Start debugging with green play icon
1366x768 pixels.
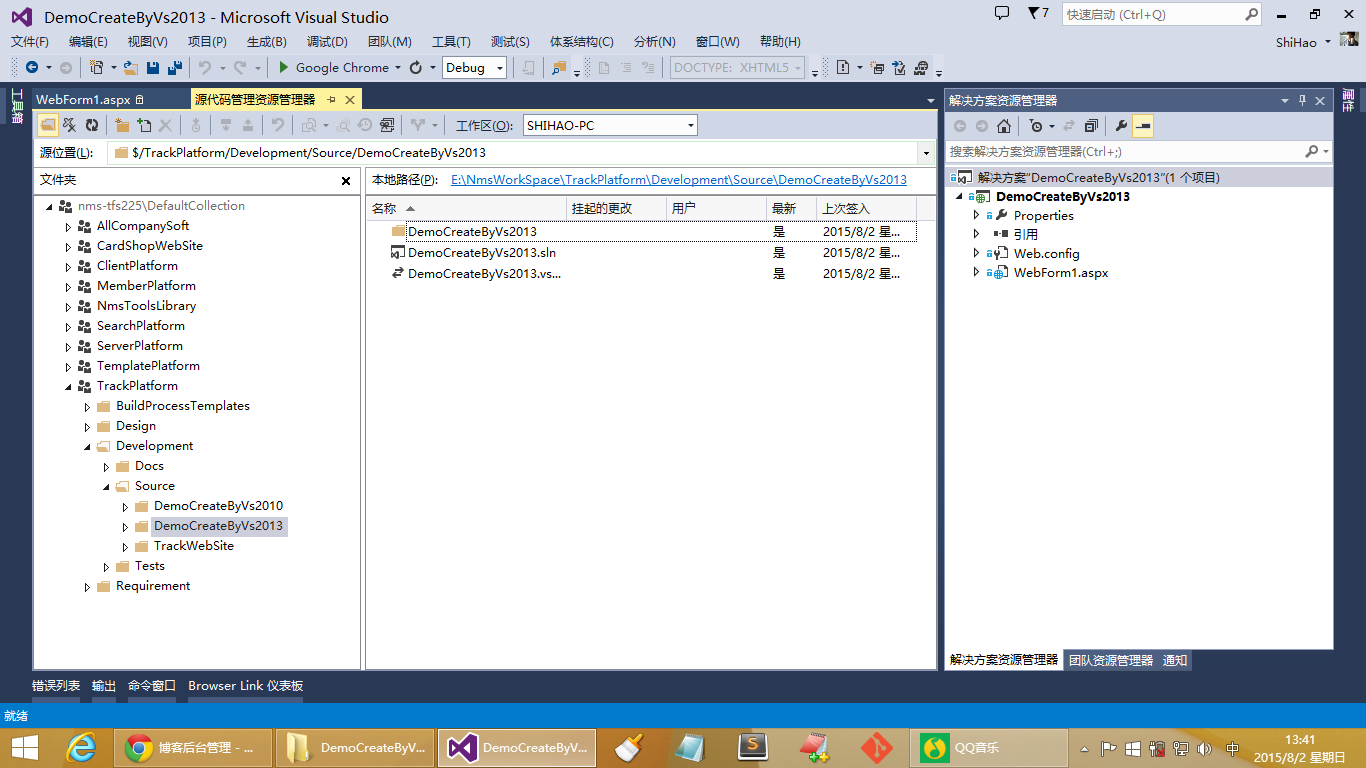(284, 67)
